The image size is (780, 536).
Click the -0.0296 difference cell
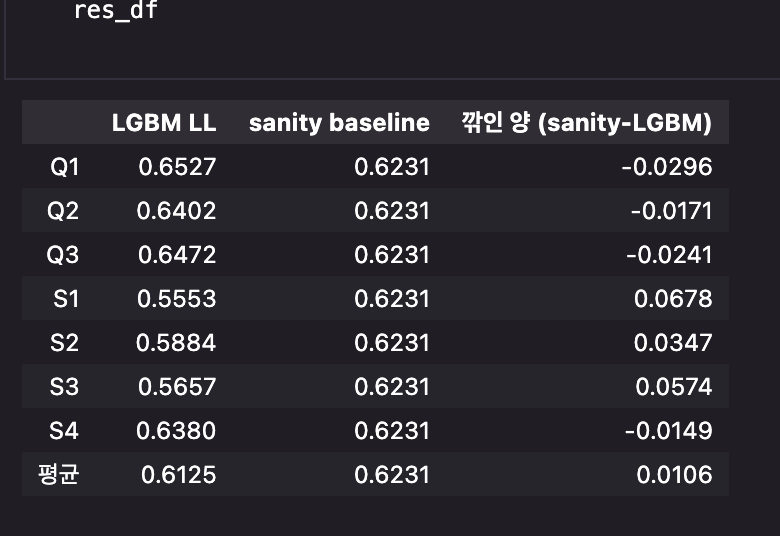coord(667,166)
